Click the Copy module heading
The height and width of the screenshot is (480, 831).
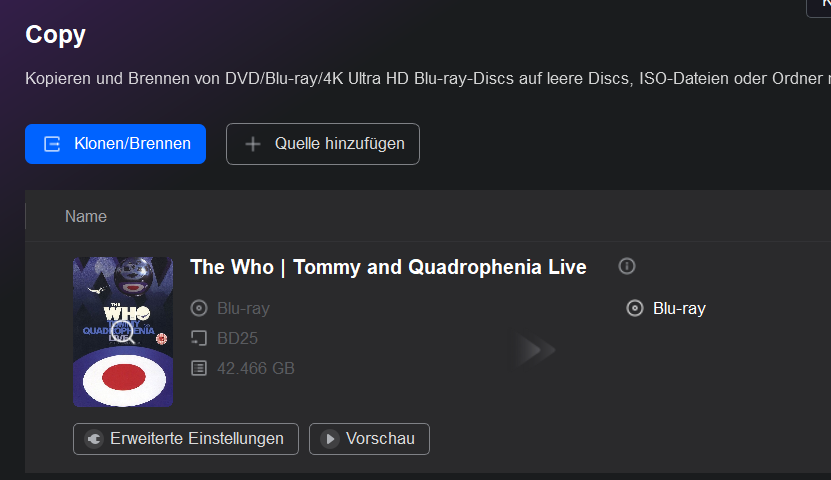tap(55, 35)
